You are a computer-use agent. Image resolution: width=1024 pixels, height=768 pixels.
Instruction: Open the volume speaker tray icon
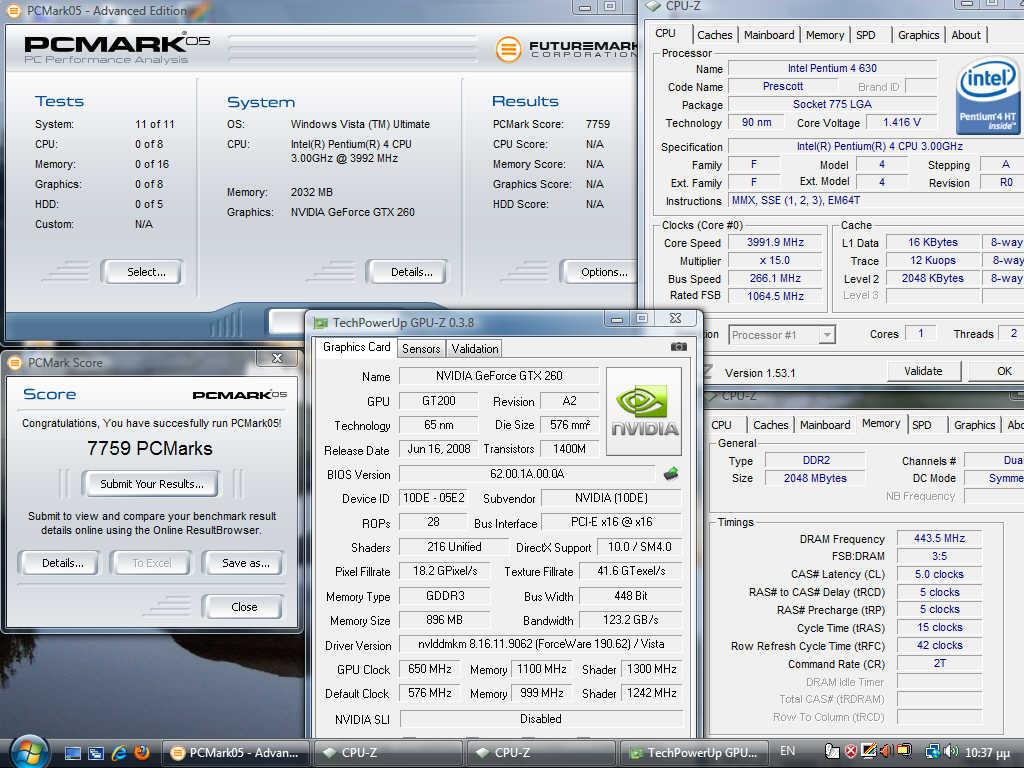click(952, 752)
